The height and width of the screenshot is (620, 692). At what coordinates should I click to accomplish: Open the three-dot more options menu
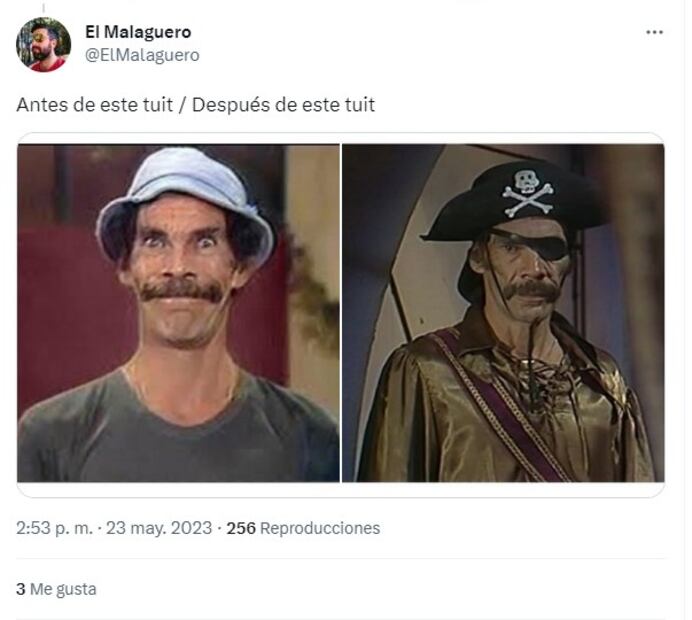[654, 32]
